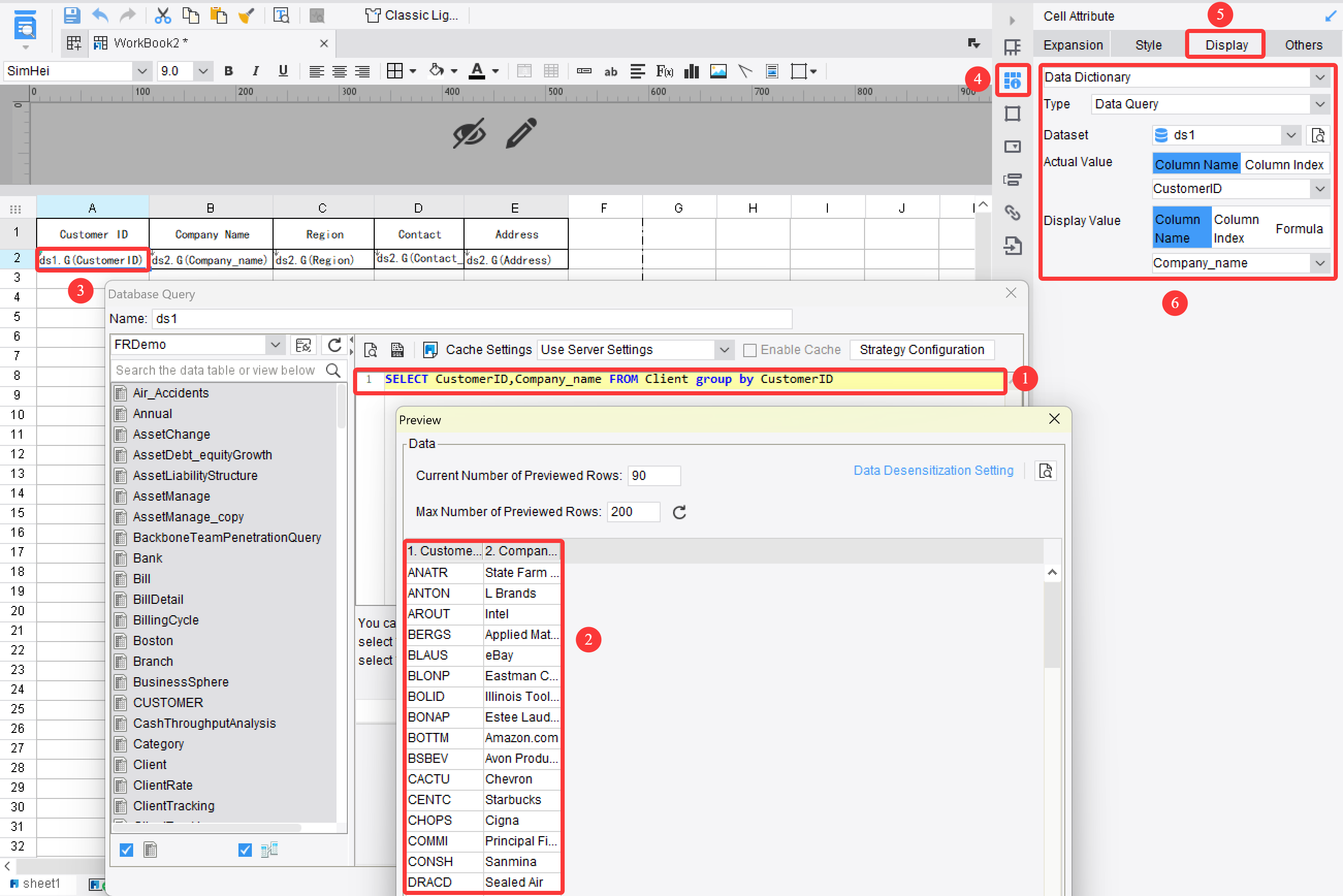Enable the Enable Cache checkbox
The height and width of the screenshot is (896, 1343).
click(751, 350)
